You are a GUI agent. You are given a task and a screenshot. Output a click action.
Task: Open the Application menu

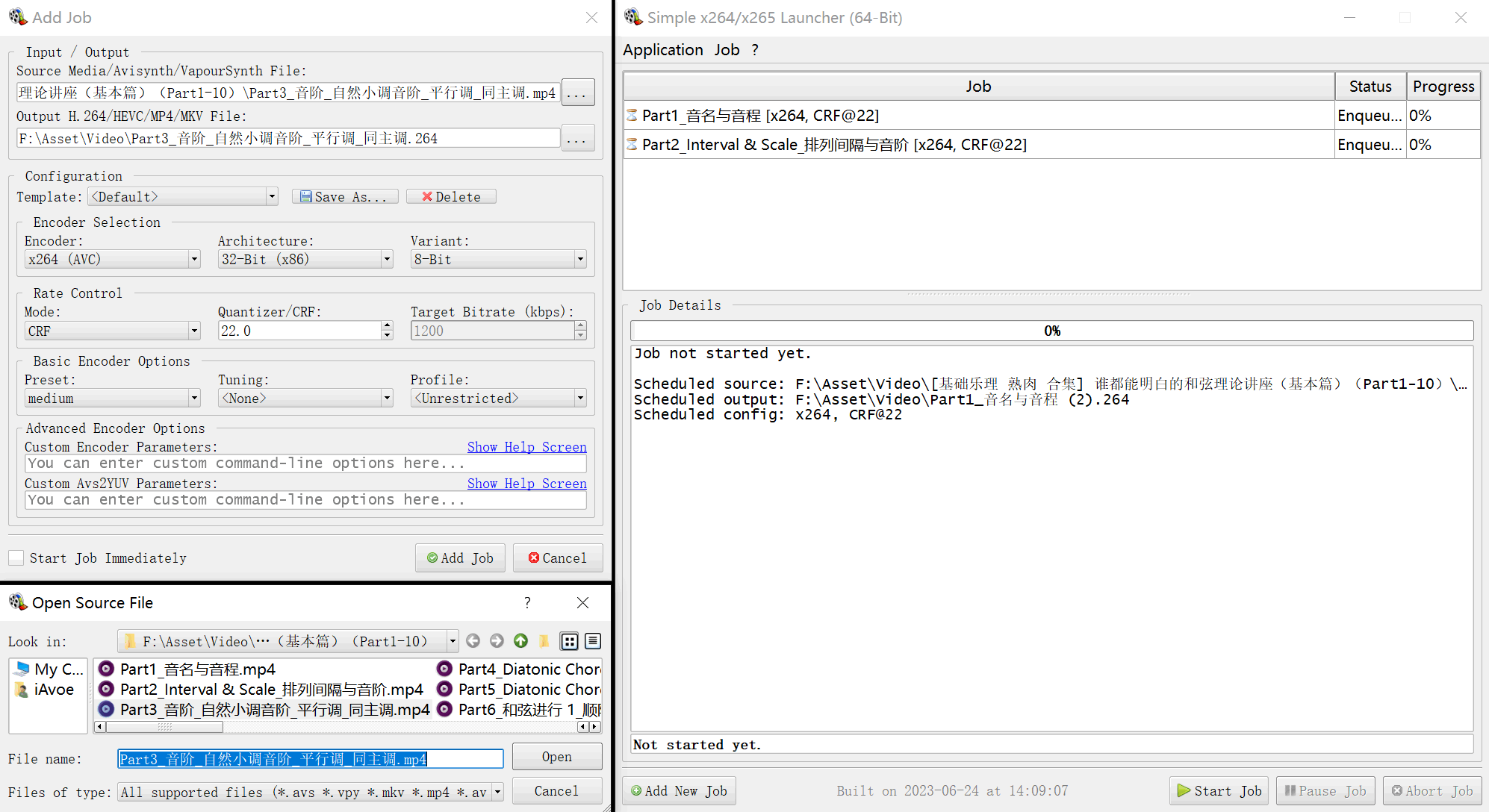tap(662, 50)
